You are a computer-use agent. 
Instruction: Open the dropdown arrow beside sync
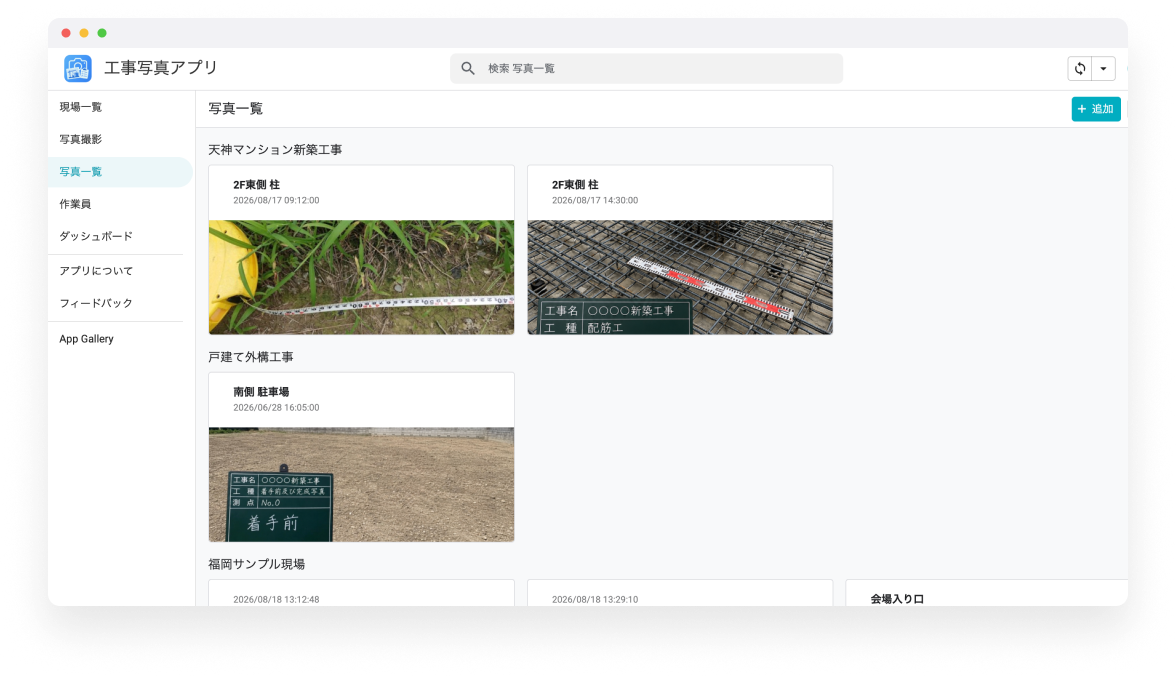click(1103, 68)
